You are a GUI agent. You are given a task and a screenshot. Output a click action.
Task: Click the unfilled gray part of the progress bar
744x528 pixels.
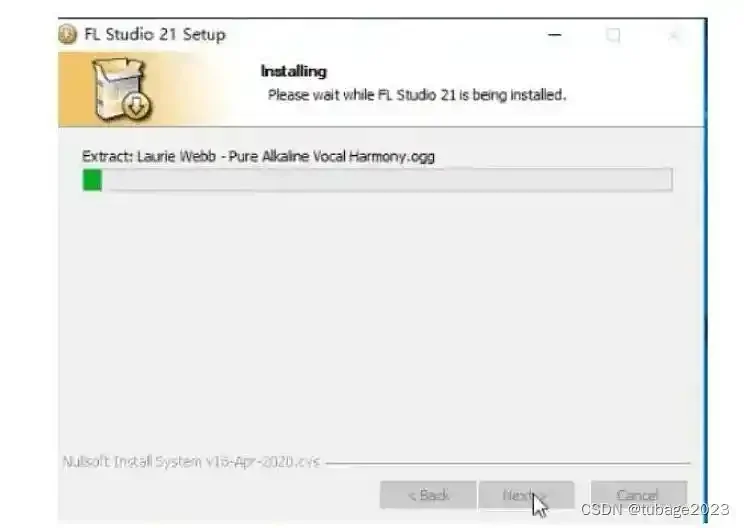[387, 180]
